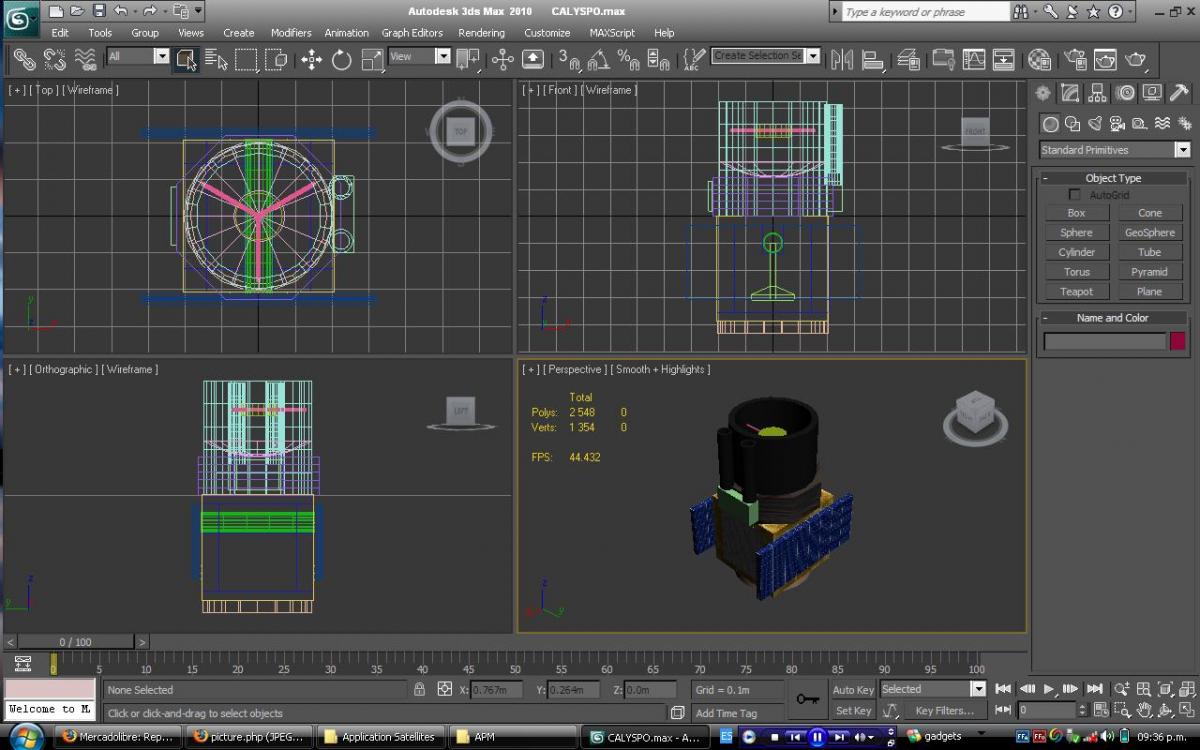The width and height of the screenshot is (1200, 750).
Task: Select the Rotate tool
Action: pyautogui.click(x=342, y=59)
